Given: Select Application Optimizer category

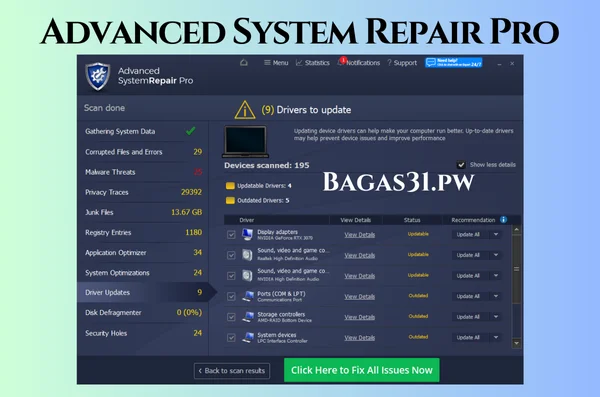Looking at the screenshot, I should coord(143,253).
